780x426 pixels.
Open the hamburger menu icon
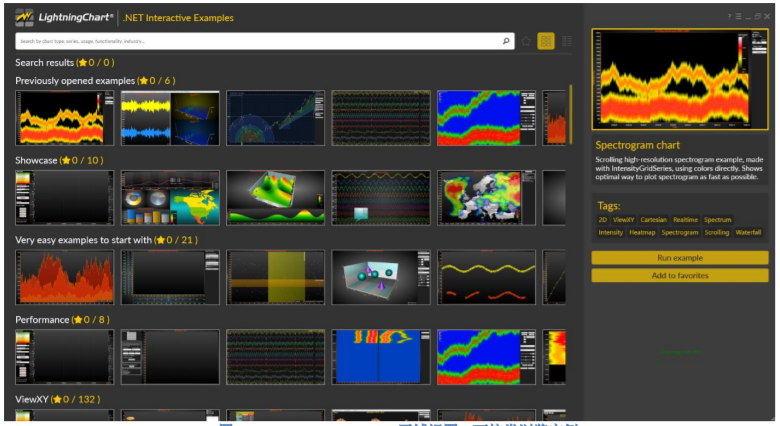pyautogui.click(x=739, y=16)
